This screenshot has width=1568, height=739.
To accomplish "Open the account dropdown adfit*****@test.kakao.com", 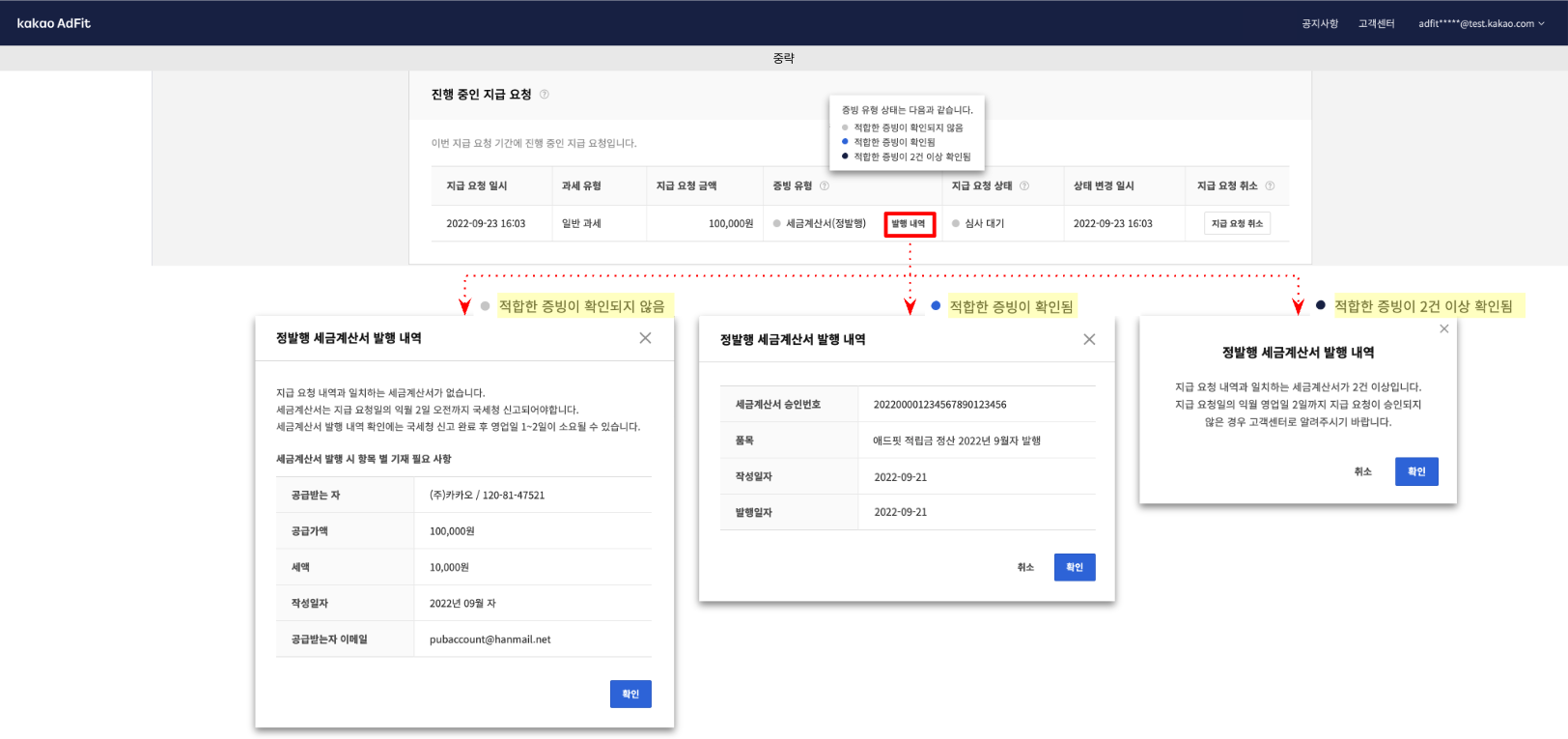I will (x=1480, y=23).
